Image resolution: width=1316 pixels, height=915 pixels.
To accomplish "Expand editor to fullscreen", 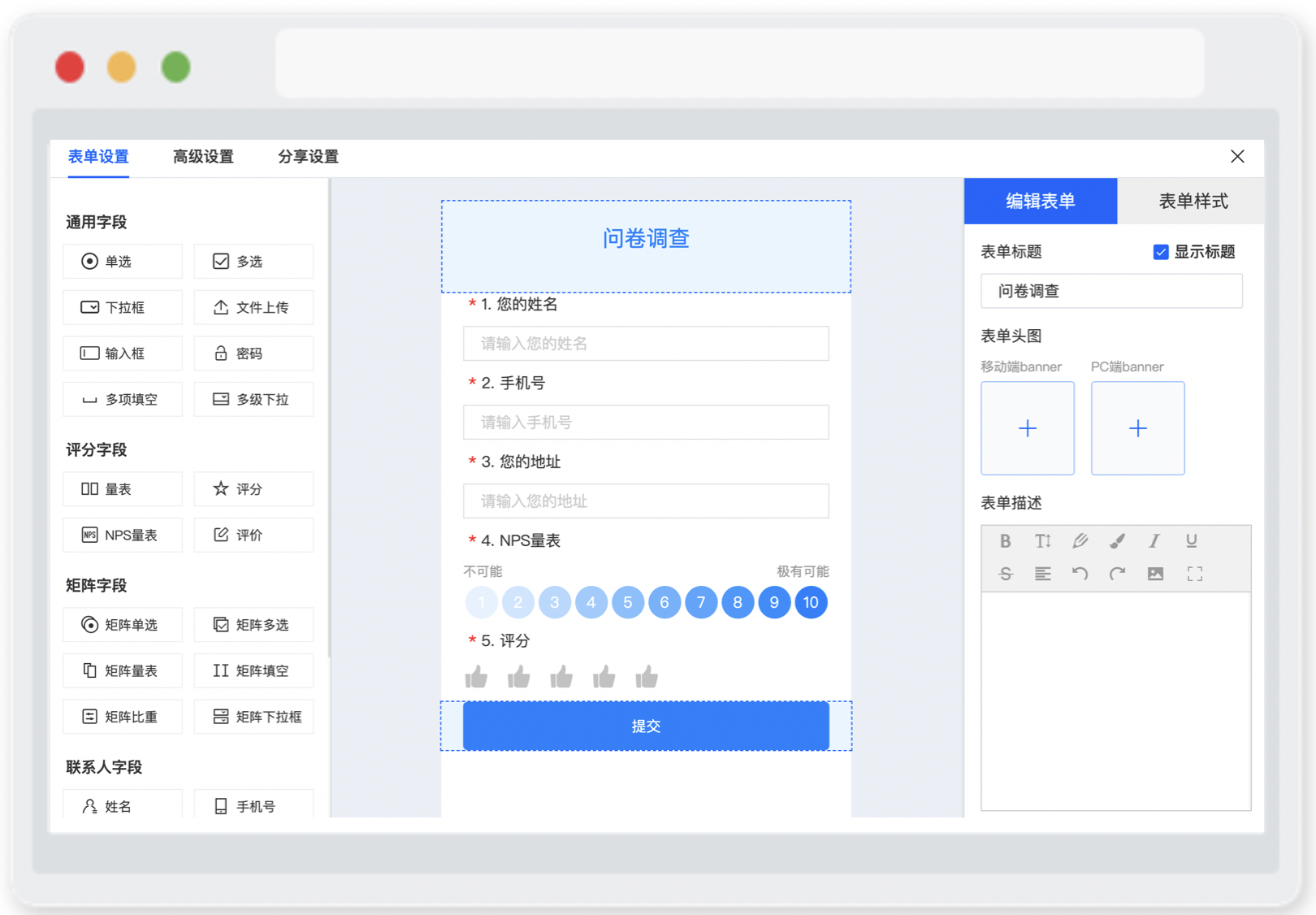I will click(x=1194, y=574).
